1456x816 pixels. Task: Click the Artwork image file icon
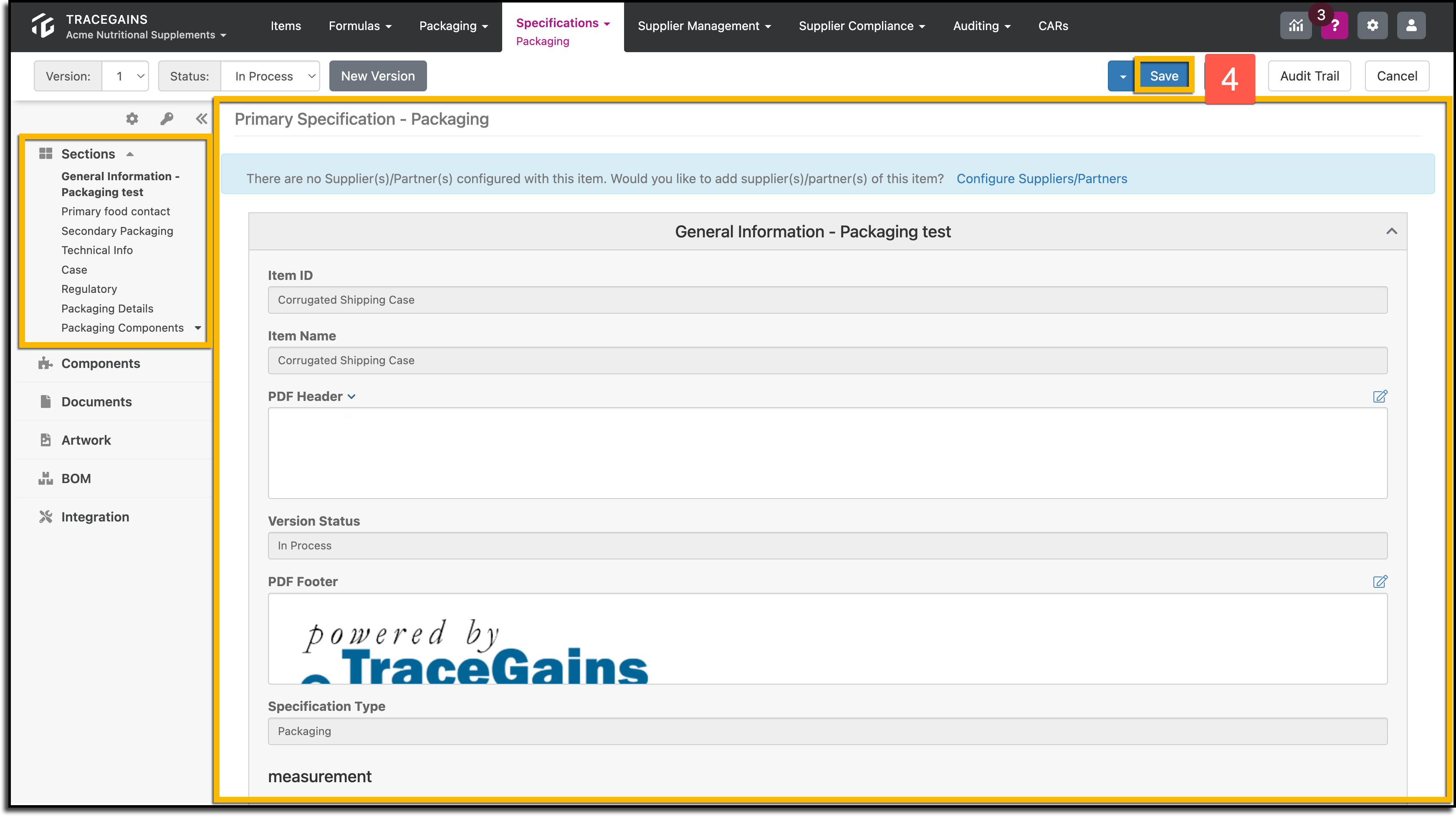coord(46,440)
